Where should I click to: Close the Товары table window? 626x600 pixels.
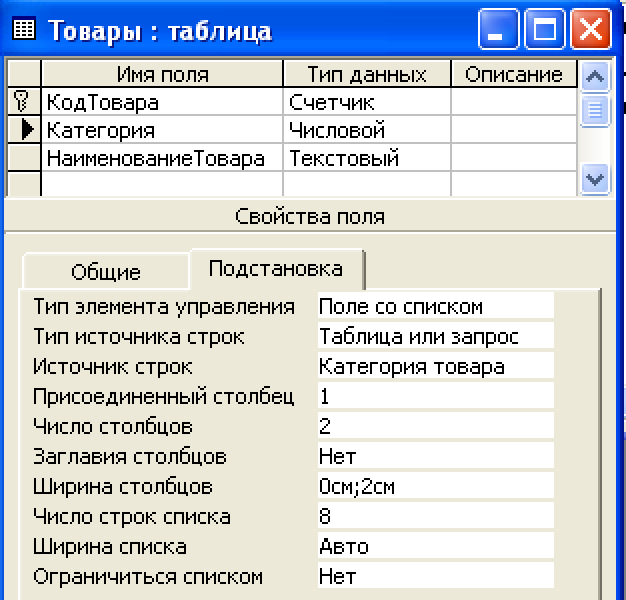pos(591,30)
